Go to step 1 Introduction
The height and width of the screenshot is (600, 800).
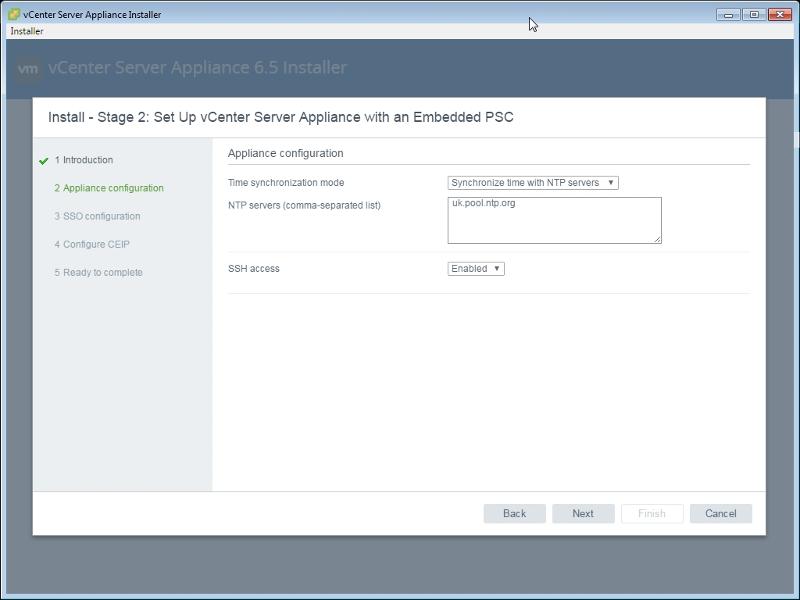coord(84,160)
